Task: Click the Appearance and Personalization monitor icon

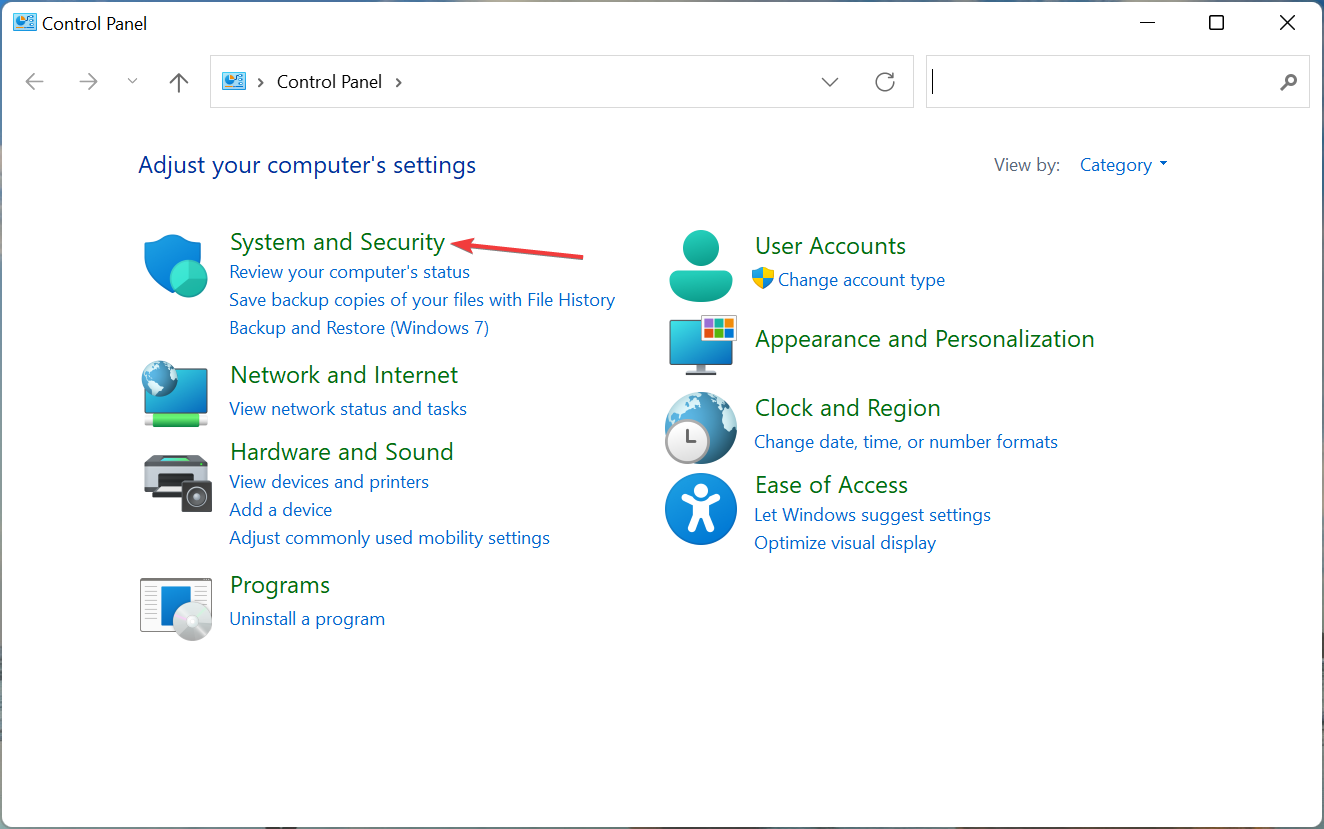Action: click(x=701, y=344)
